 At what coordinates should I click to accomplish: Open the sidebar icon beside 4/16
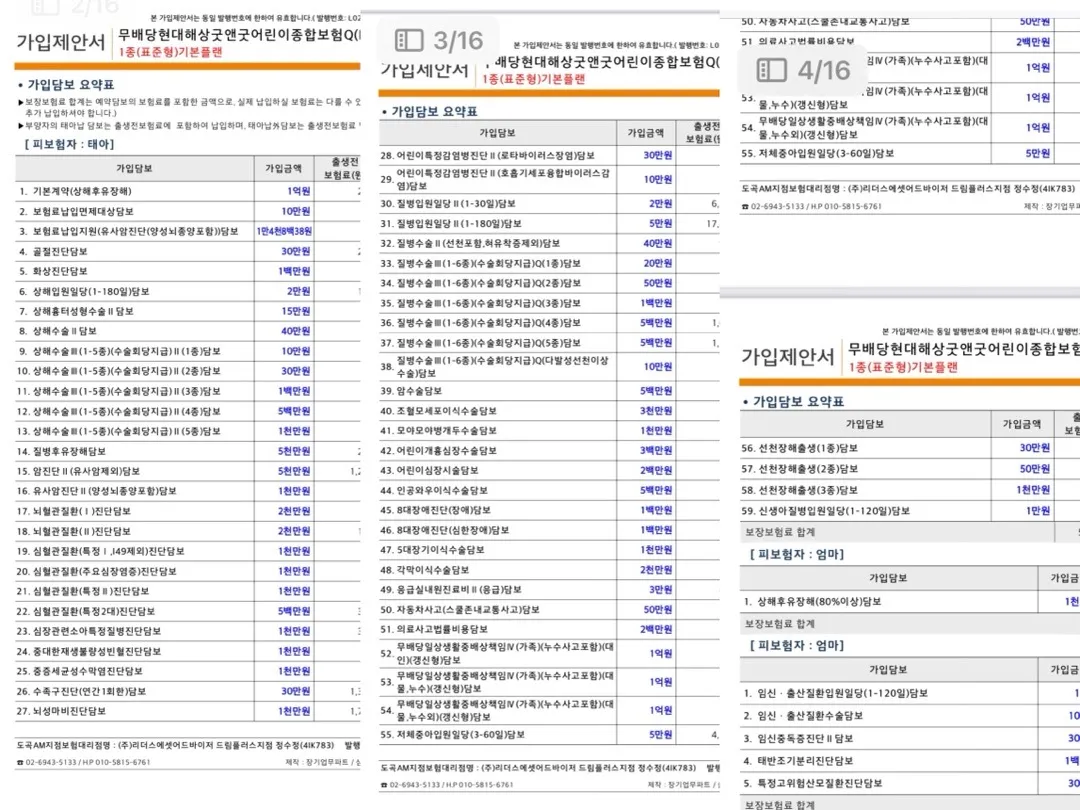pos(771,70)
